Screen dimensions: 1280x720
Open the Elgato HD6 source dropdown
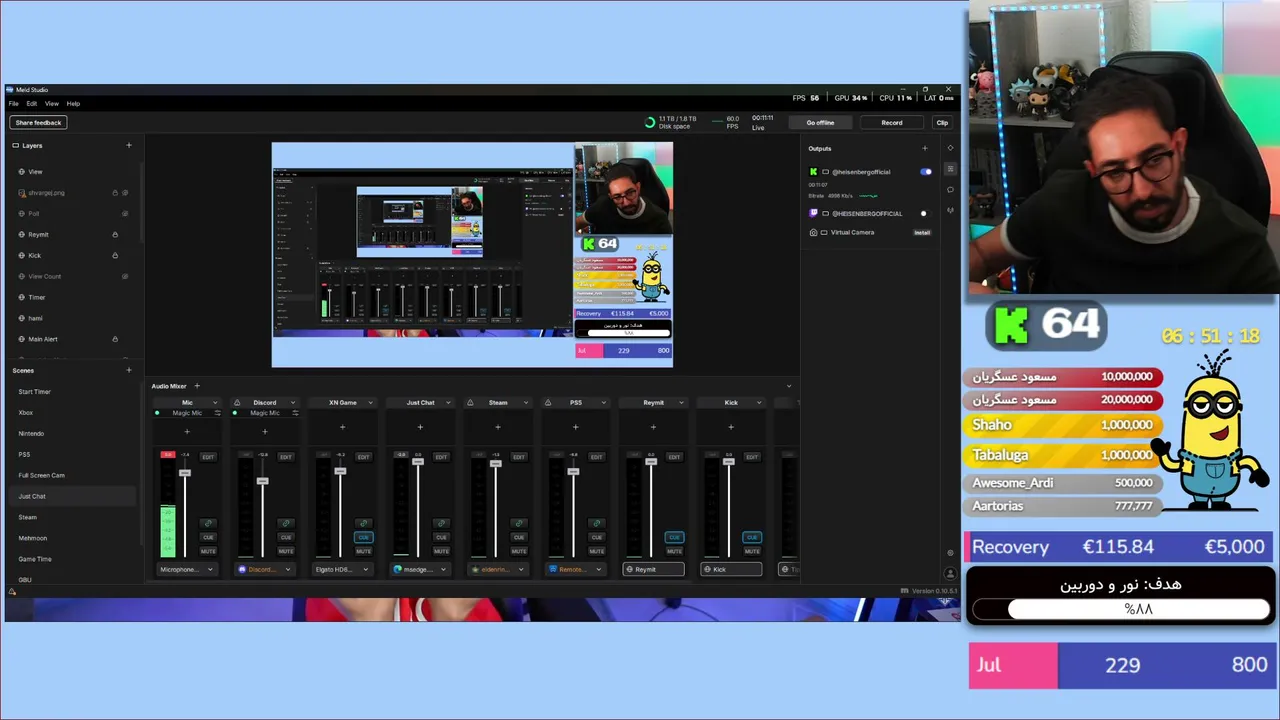(343, 569)
